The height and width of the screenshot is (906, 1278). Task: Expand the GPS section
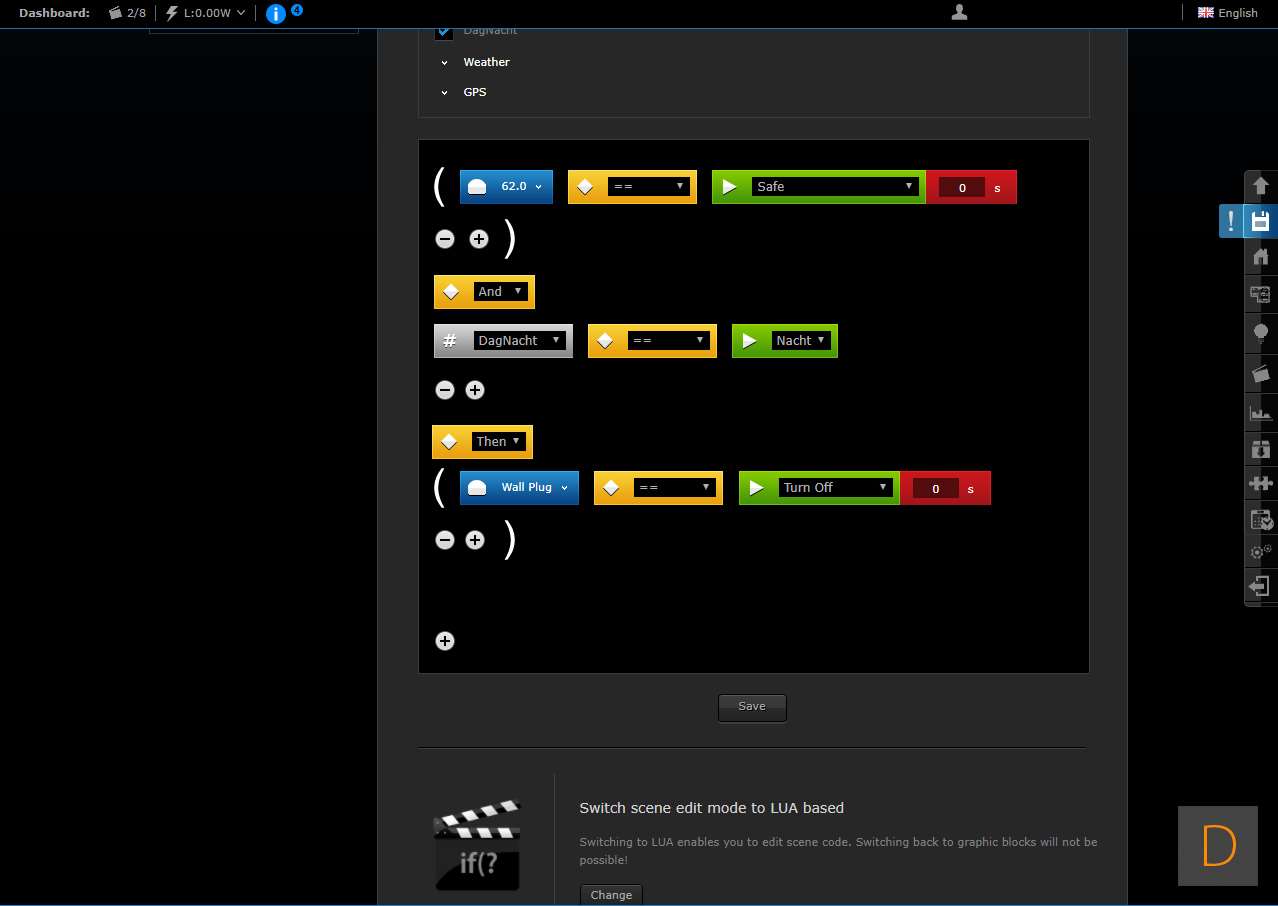click(x=474, y=92)
